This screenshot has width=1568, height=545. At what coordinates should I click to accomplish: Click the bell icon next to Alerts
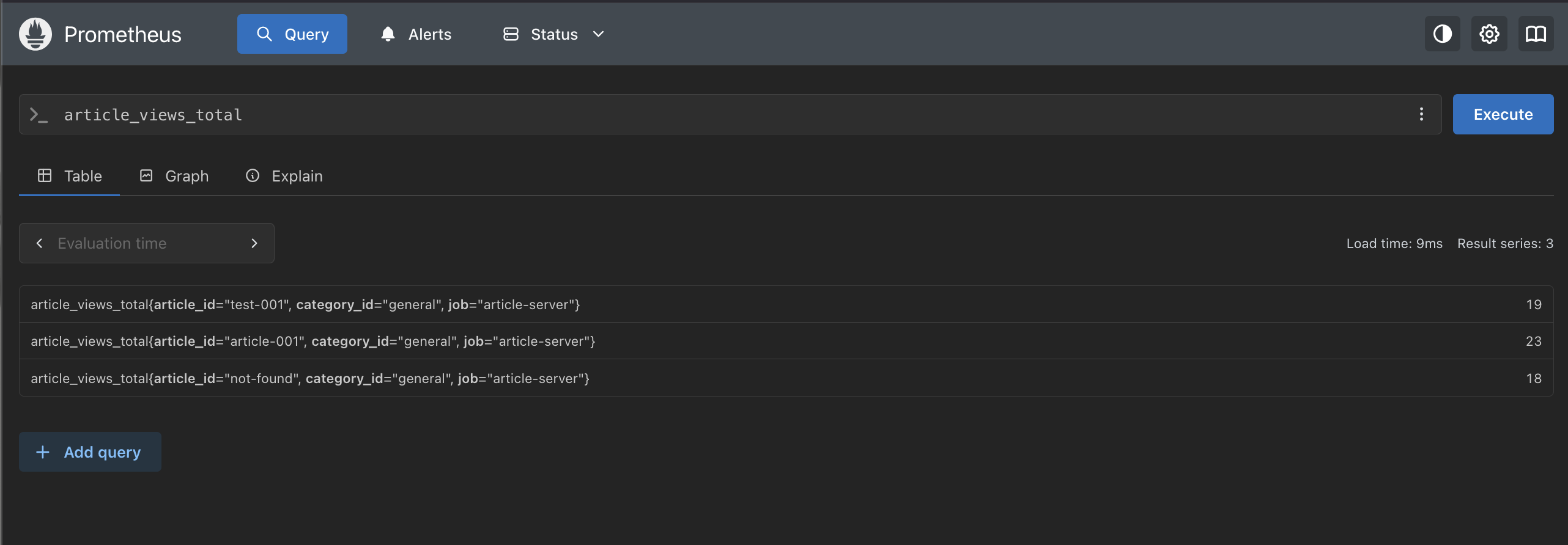(388, 34)
